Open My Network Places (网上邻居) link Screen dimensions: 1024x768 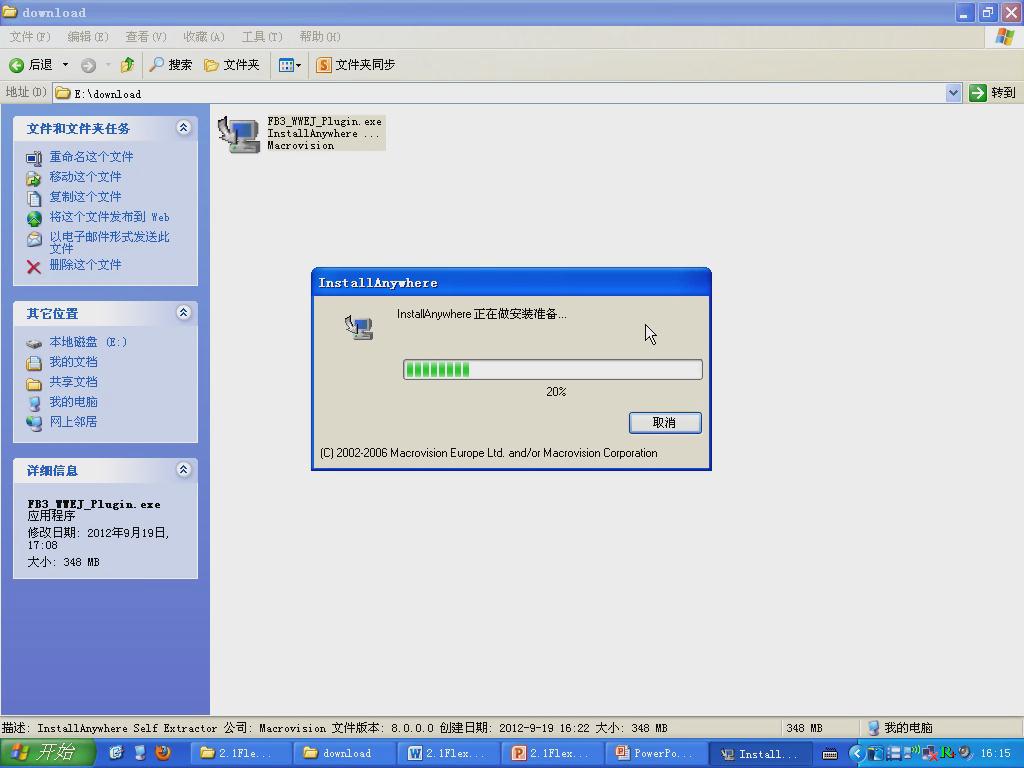(x=73, y=421)
